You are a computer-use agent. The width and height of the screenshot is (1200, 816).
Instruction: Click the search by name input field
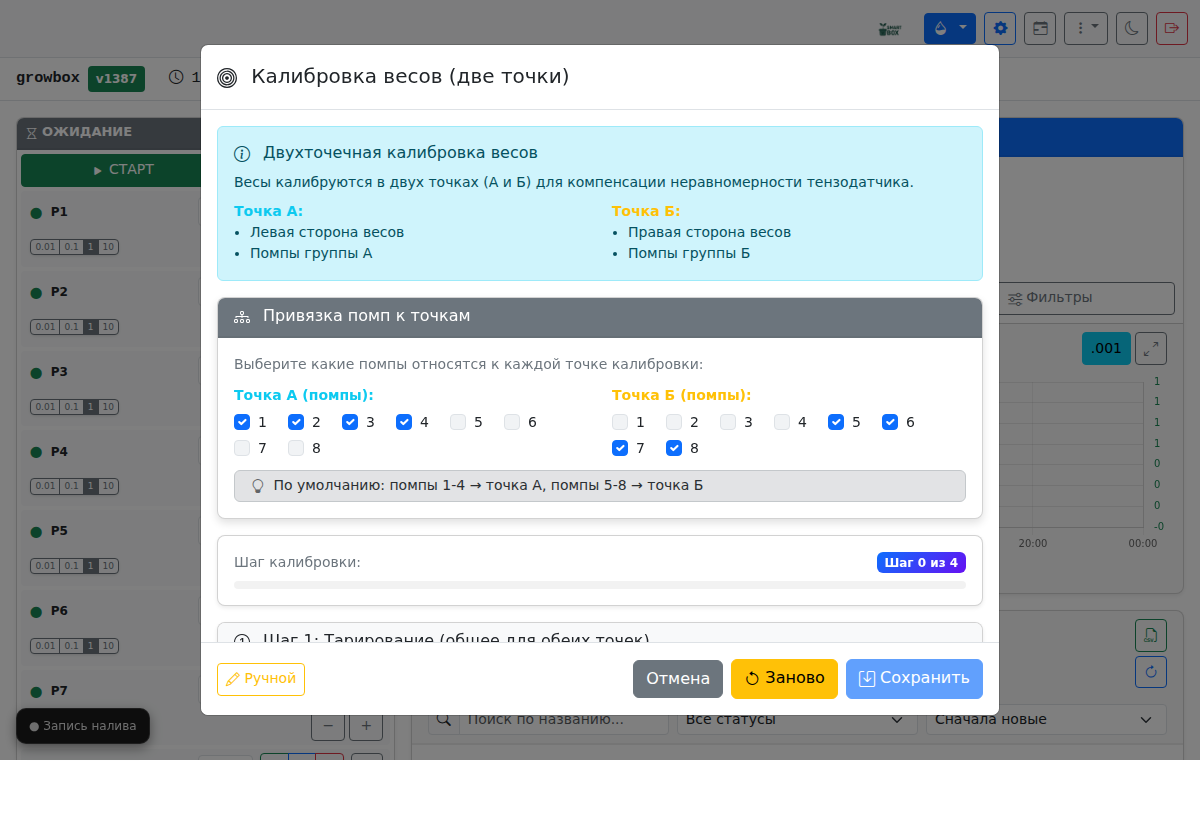564,719
